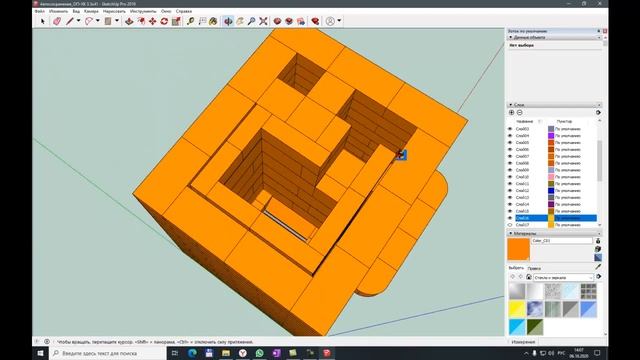The image size is (640, 360).
Task: Choose the Pan hand tool
Action: click(x=240, y=21)
